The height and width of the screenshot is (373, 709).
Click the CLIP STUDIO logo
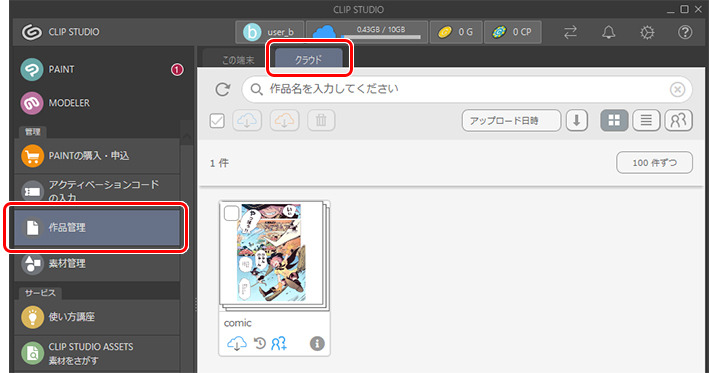(61, 32)
